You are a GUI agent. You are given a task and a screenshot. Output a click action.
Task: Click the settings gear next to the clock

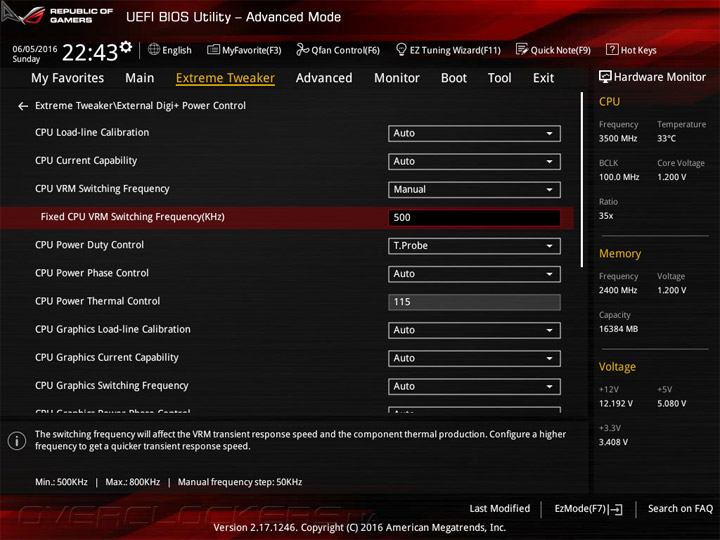125,46
